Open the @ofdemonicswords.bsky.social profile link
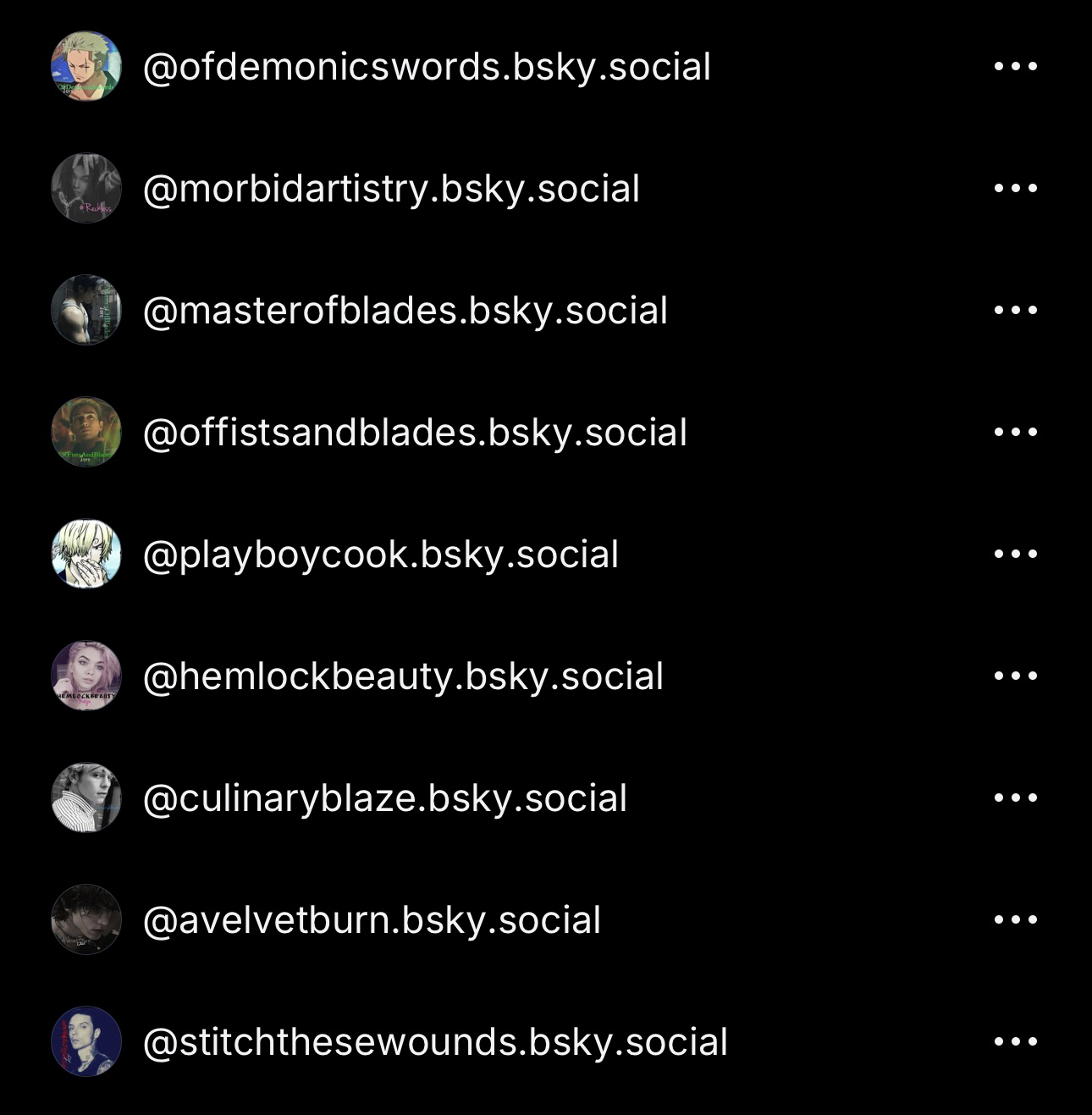 point(427,68)
